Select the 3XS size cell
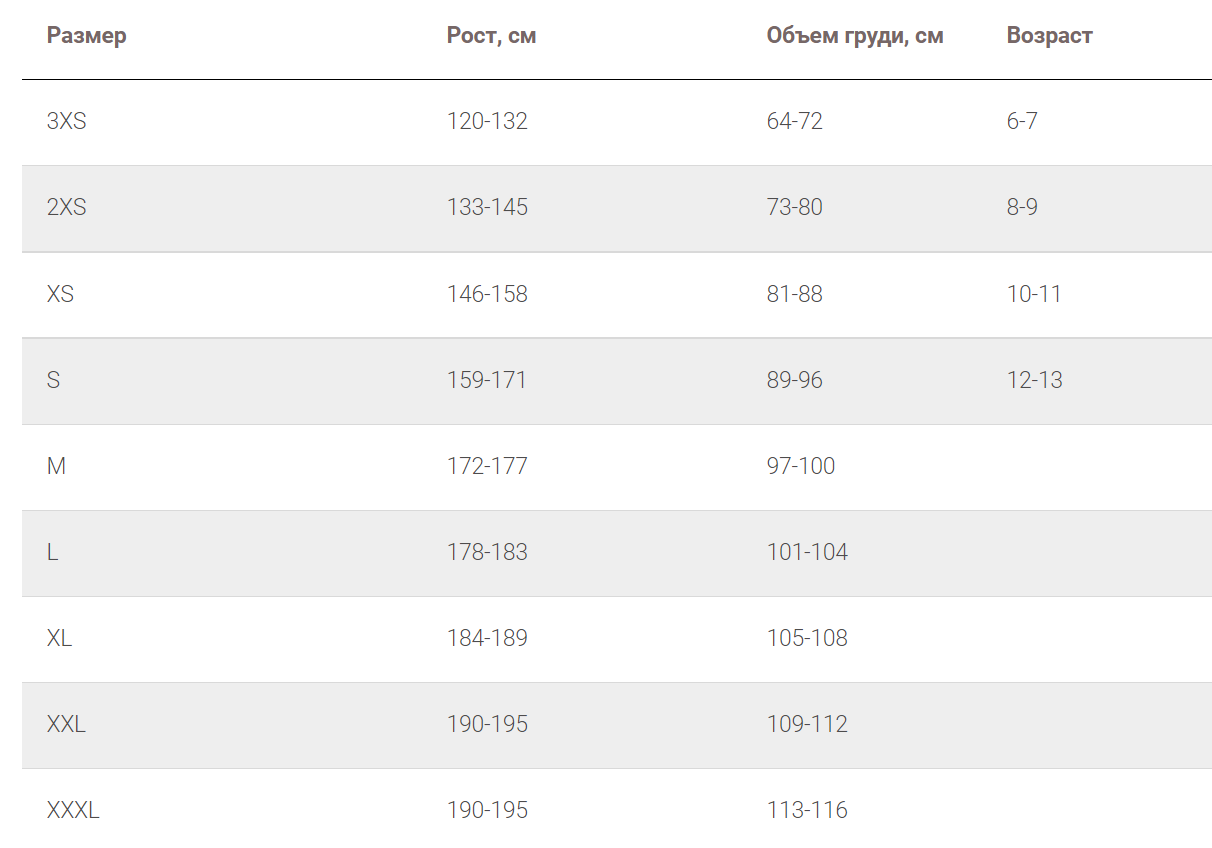This screenshot has width=1212, height=848. 67,122
